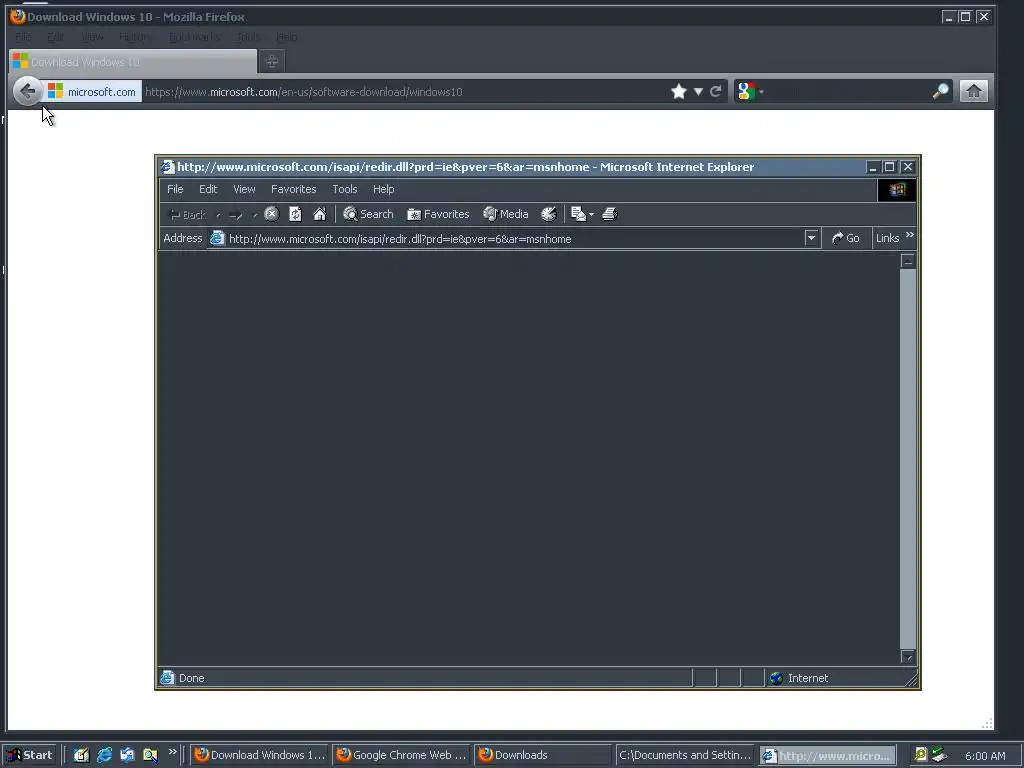
Task: Click the Print icon in IE toolbar
Action: coord(610,214)
